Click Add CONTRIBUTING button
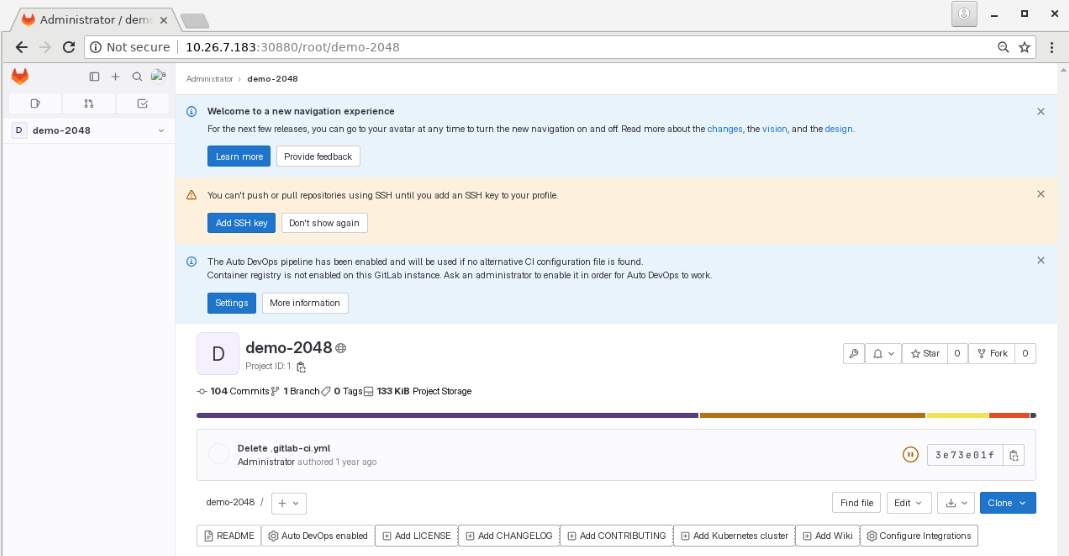The height and width of the screenshot is (556, 1069). [x=616, y=536]
